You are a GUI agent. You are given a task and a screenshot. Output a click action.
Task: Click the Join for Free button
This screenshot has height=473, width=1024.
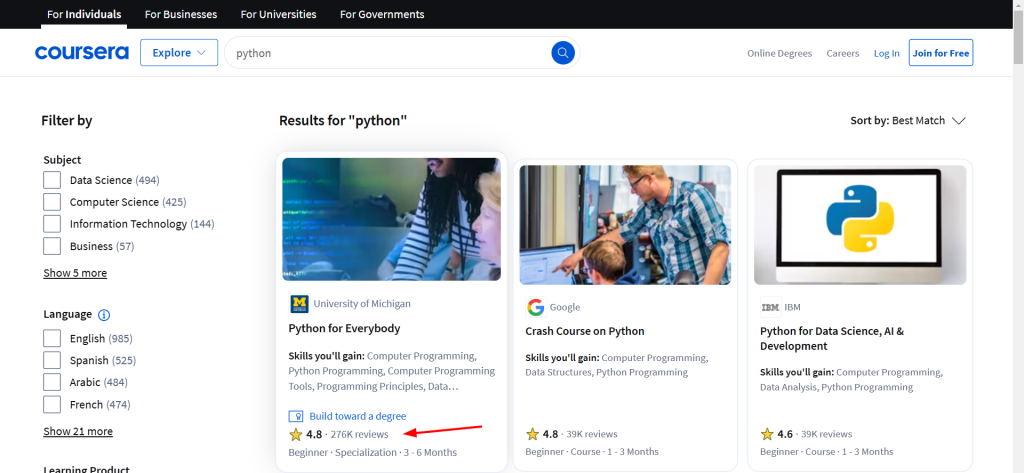pyautogui.click(x=941, y=53)
